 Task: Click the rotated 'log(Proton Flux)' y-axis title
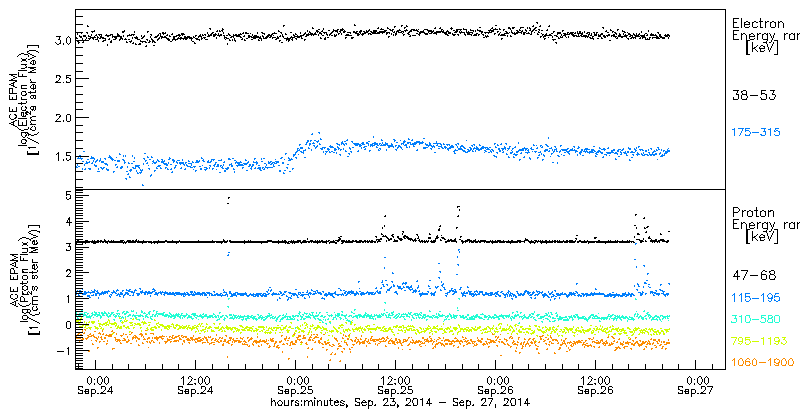coord(26,278)
